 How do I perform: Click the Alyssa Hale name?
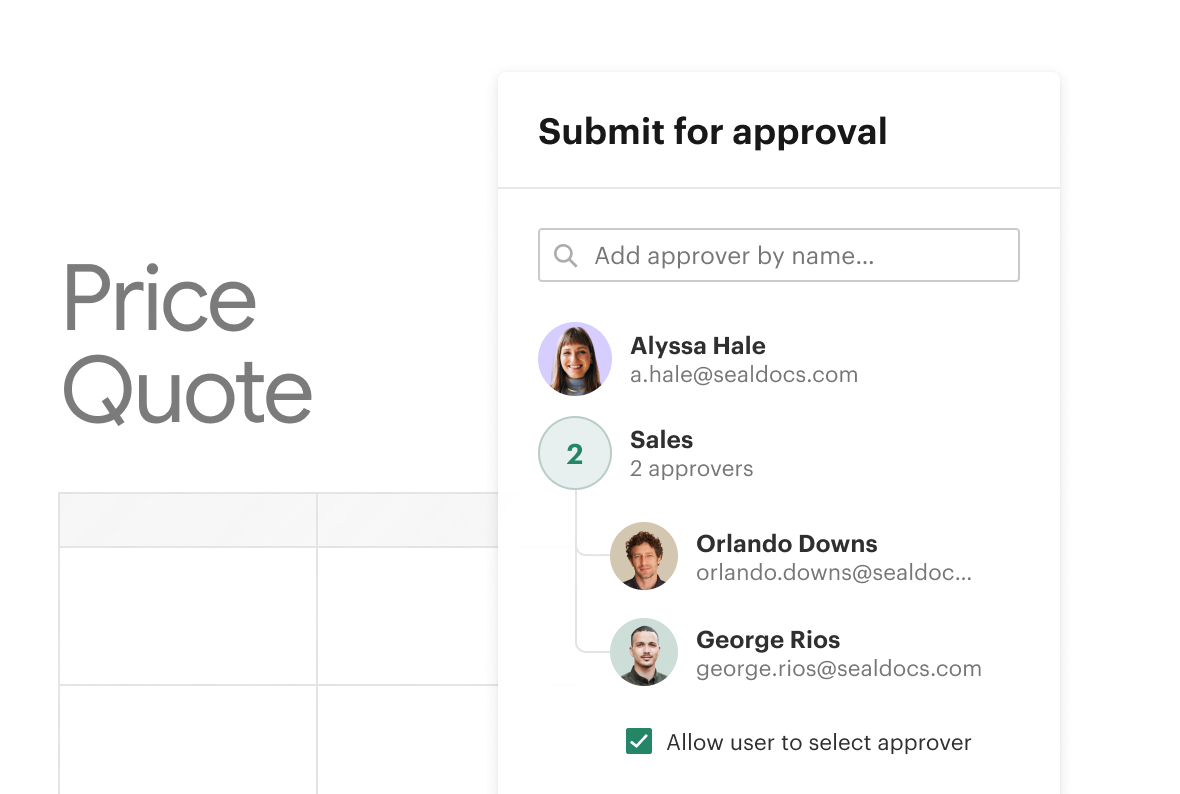pyautogui.click(x=698, y=345)
